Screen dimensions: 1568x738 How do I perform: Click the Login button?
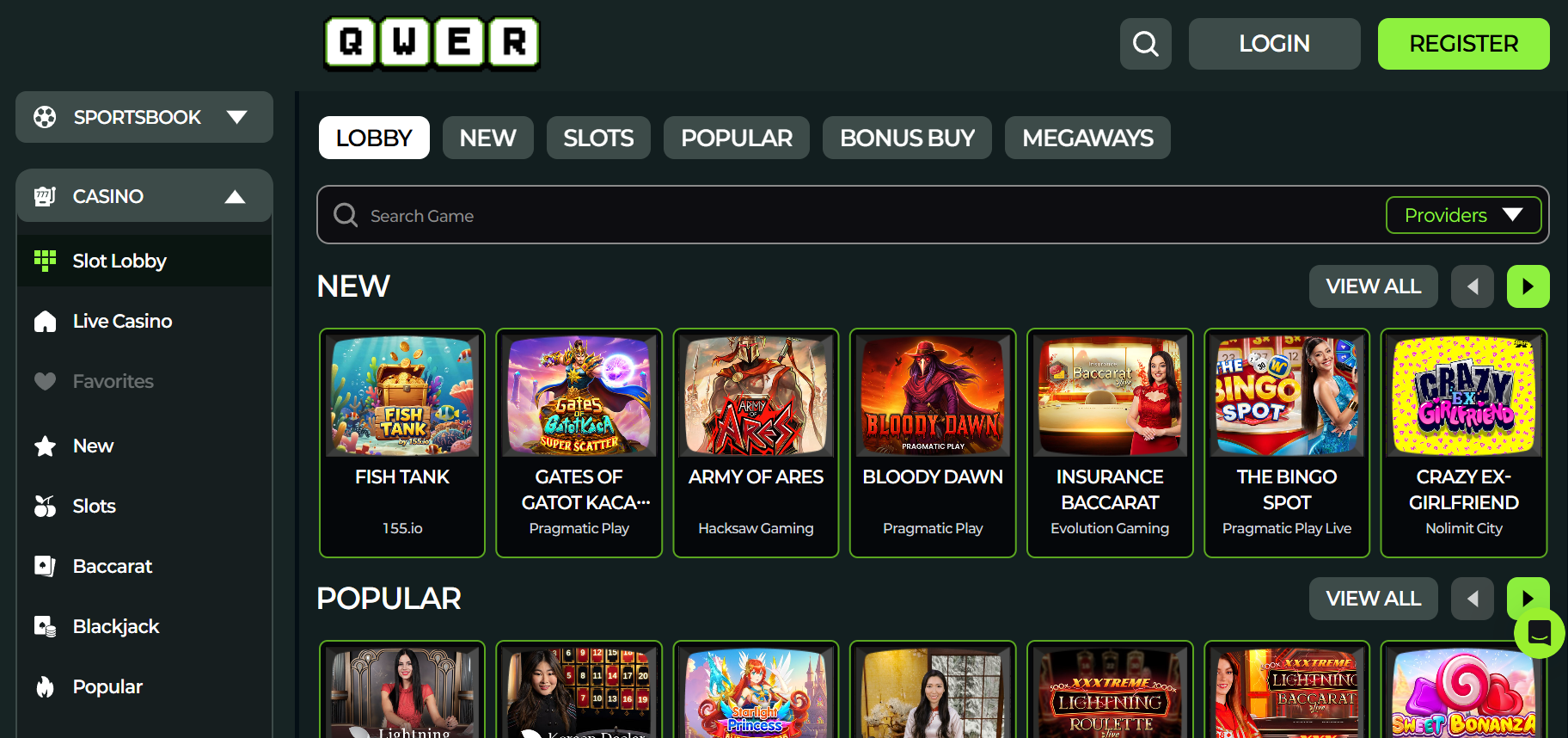click(1274, 44)
